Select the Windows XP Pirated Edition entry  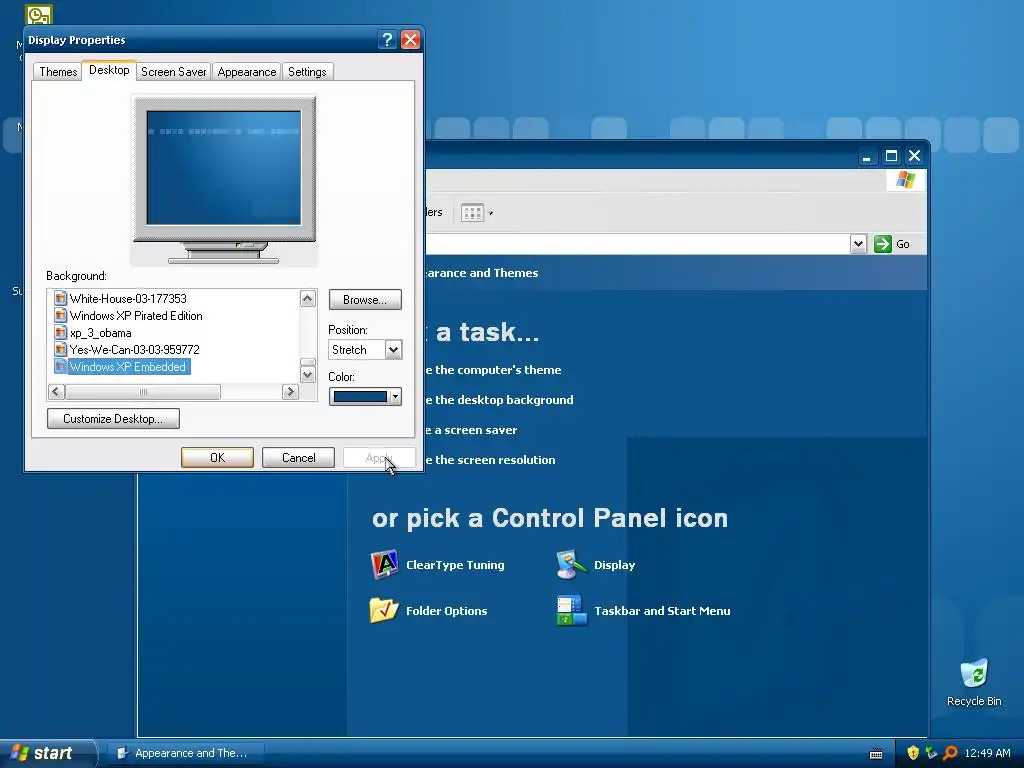click(x=136, y=315)
